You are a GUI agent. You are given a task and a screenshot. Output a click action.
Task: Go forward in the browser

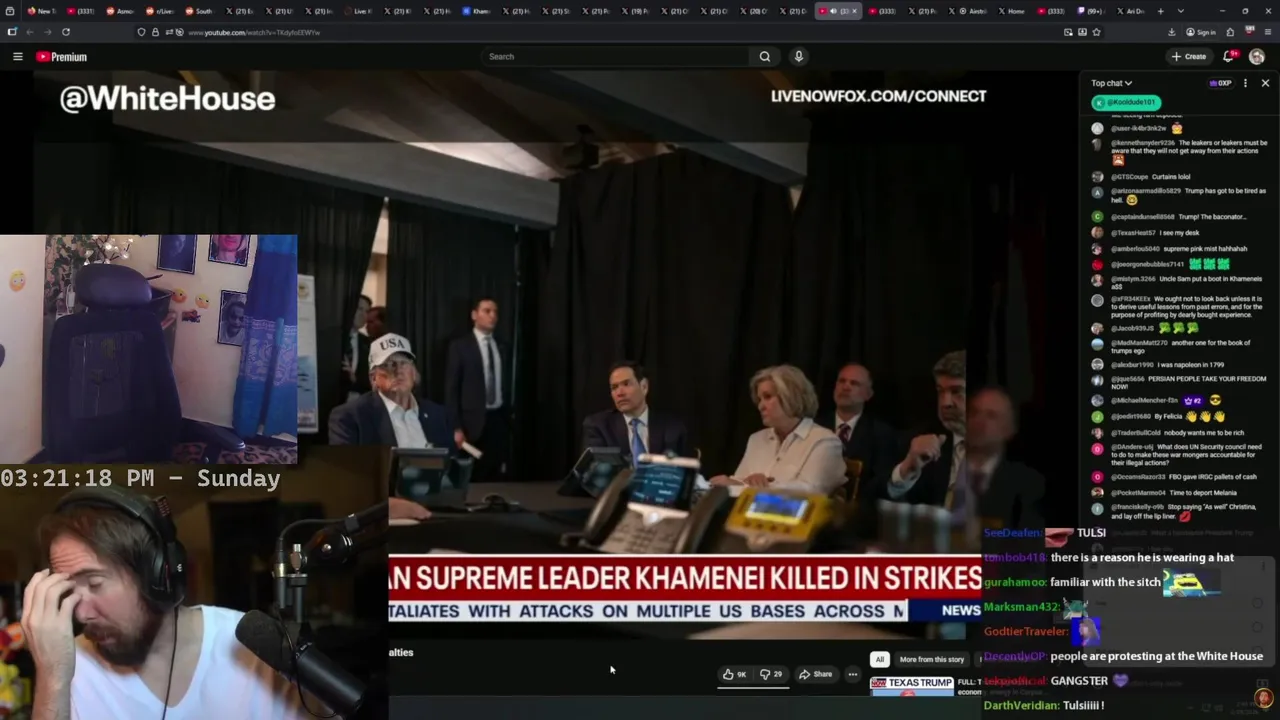point(48,32)
